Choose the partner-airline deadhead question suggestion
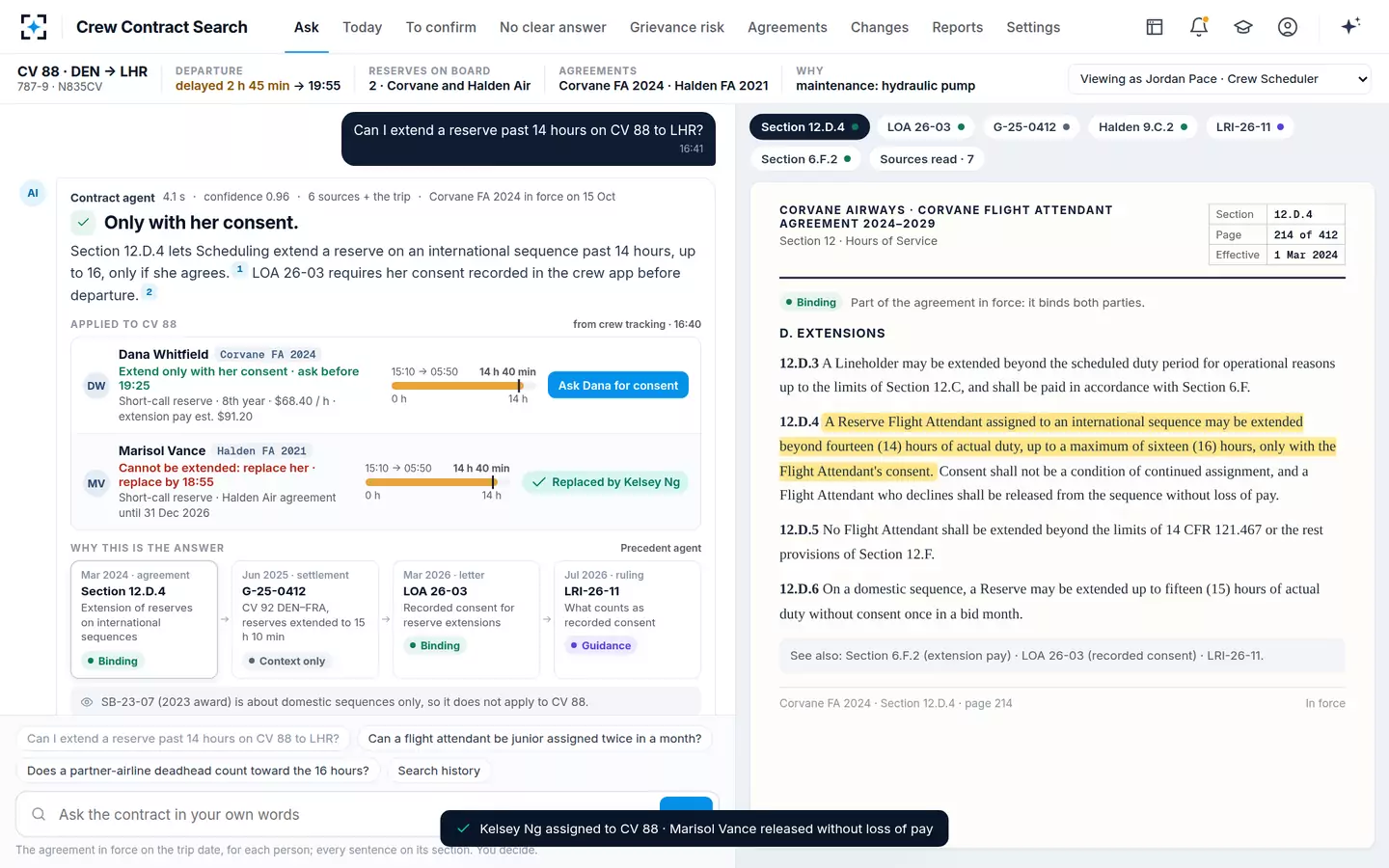 click(x=198, y=771)
